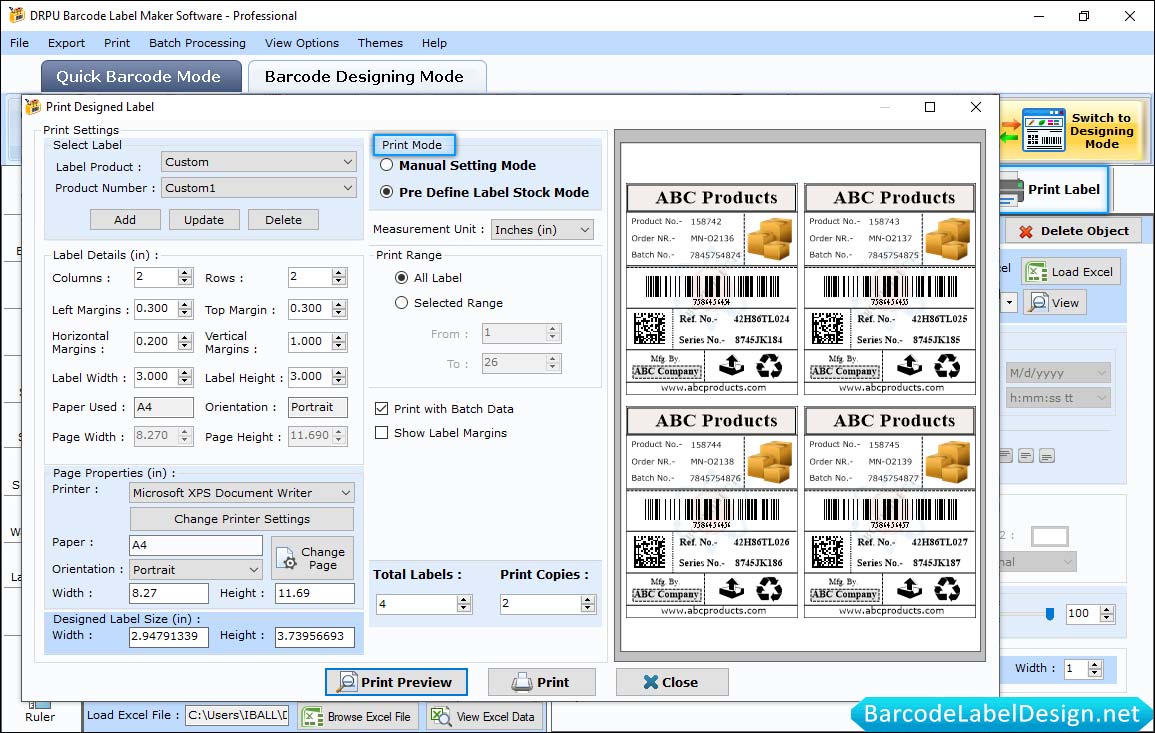Viewport: 1155px width, 733px height.
Task: Click the Change Page gear icon
Action: point(287,559)
